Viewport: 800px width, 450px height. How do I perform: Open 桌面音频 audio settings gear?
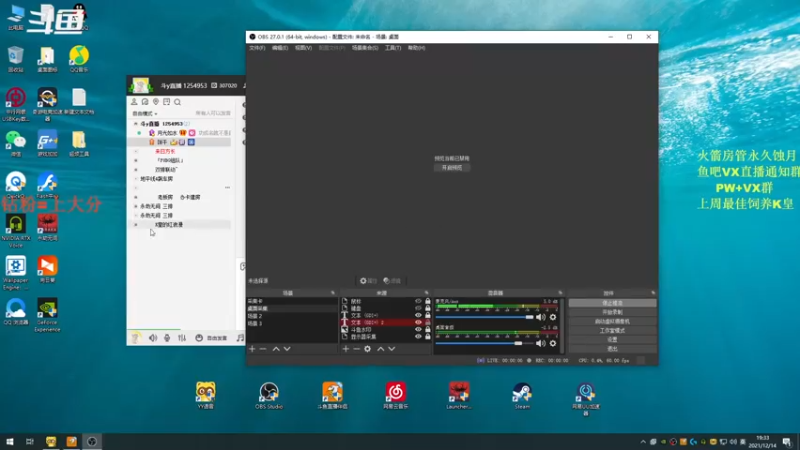[553, 343]
